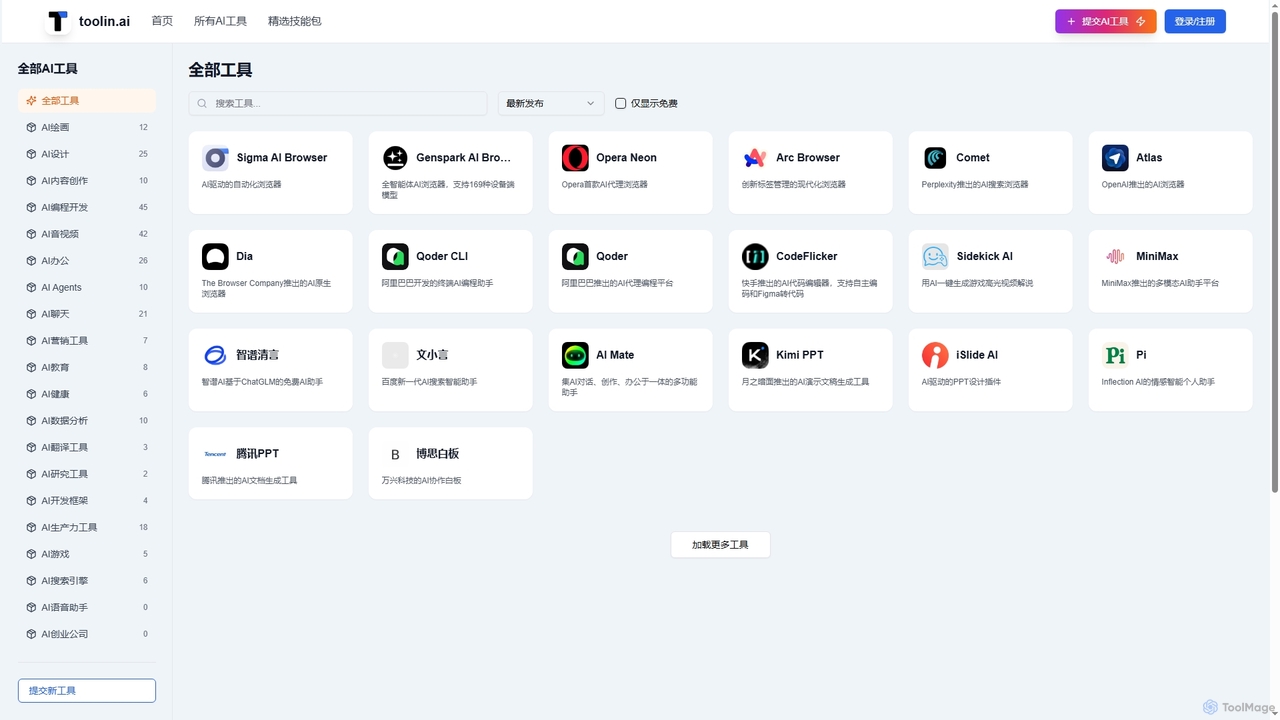Screen dimensions: 1280x720
Task: Open the Opera Neon title link
Action: [626, 158]
